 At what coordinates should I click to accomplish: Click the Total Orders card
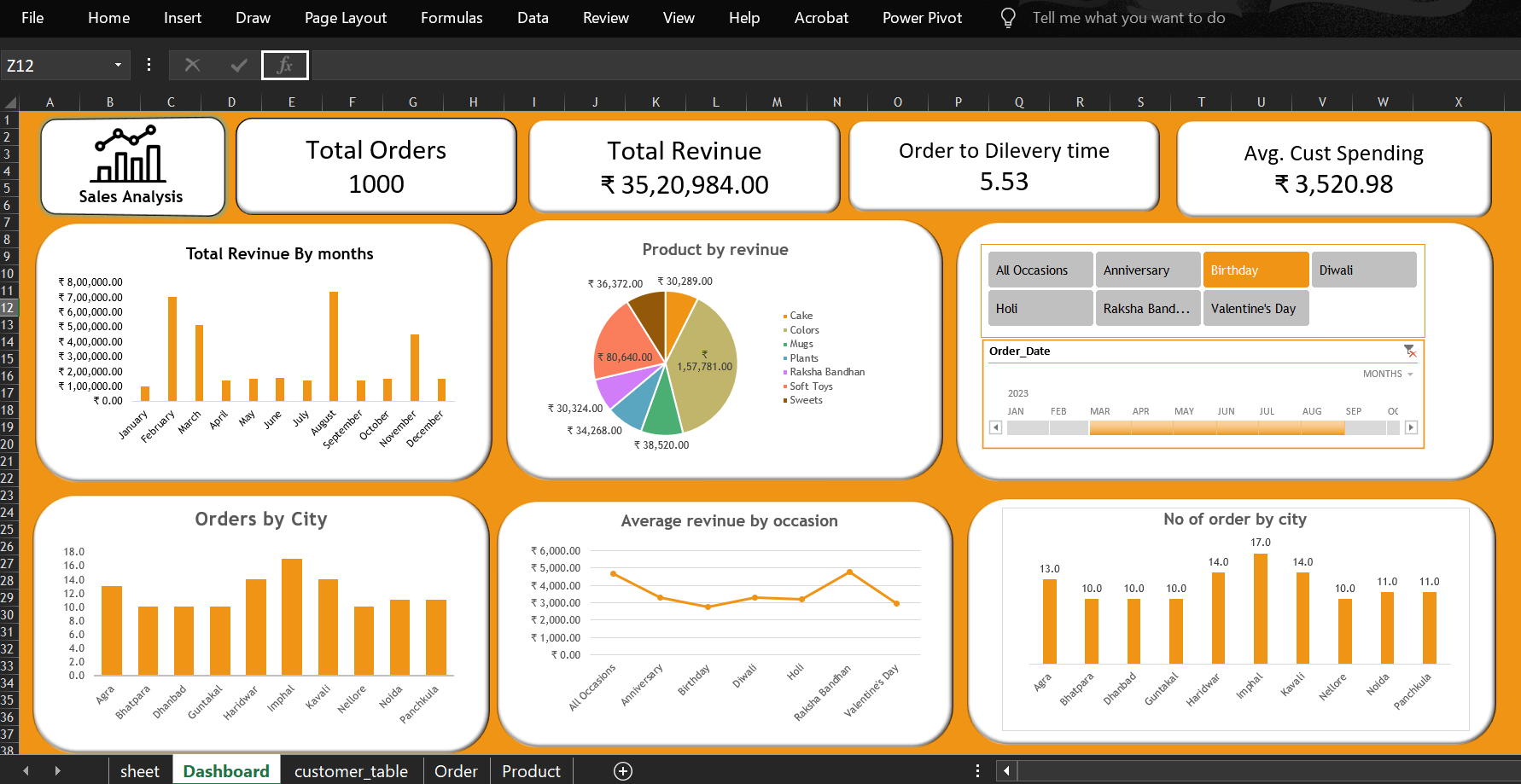tap(376, 166)
